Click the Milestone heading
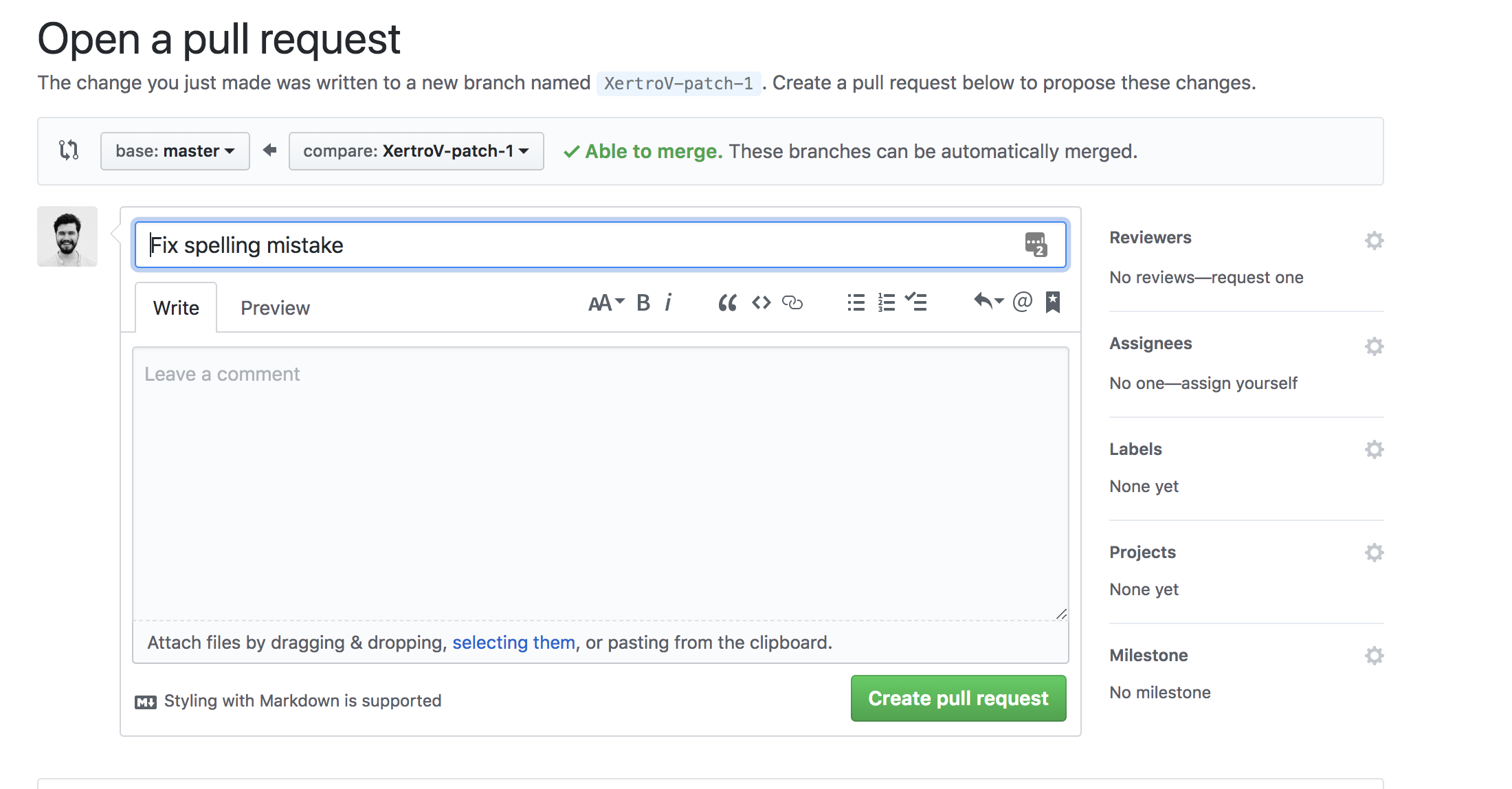Image resolution: width=1512 pixels, height=789 pixels. point(1148,656)
